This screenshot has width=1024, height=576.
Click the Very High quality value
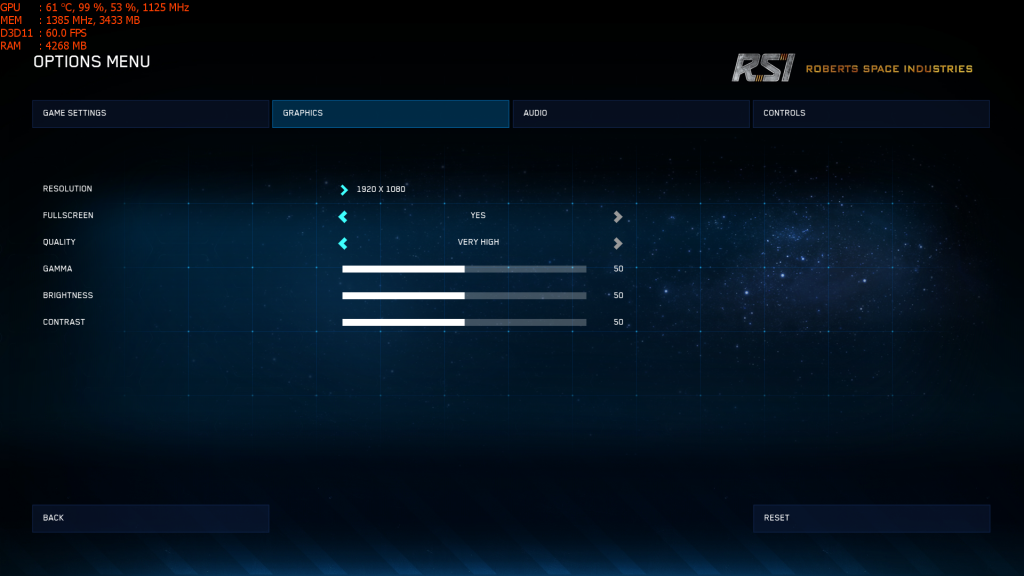(478, 242)
